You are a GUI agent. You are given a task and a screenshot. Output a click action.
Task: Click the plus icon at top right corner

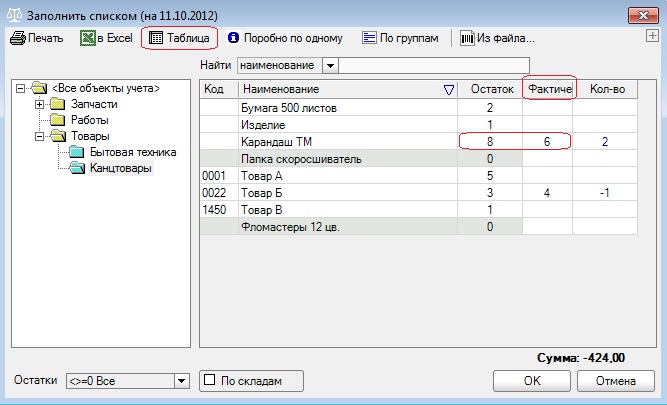click(652, 37)
